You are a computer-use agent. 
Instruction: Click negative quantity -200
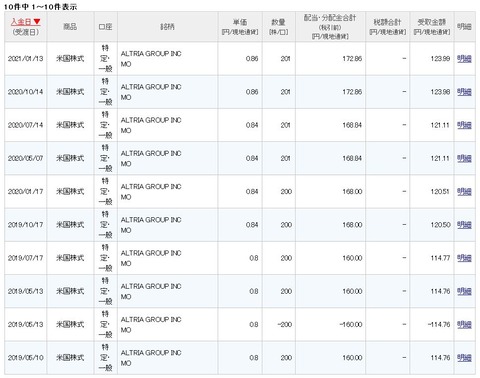tap(285, 324)
